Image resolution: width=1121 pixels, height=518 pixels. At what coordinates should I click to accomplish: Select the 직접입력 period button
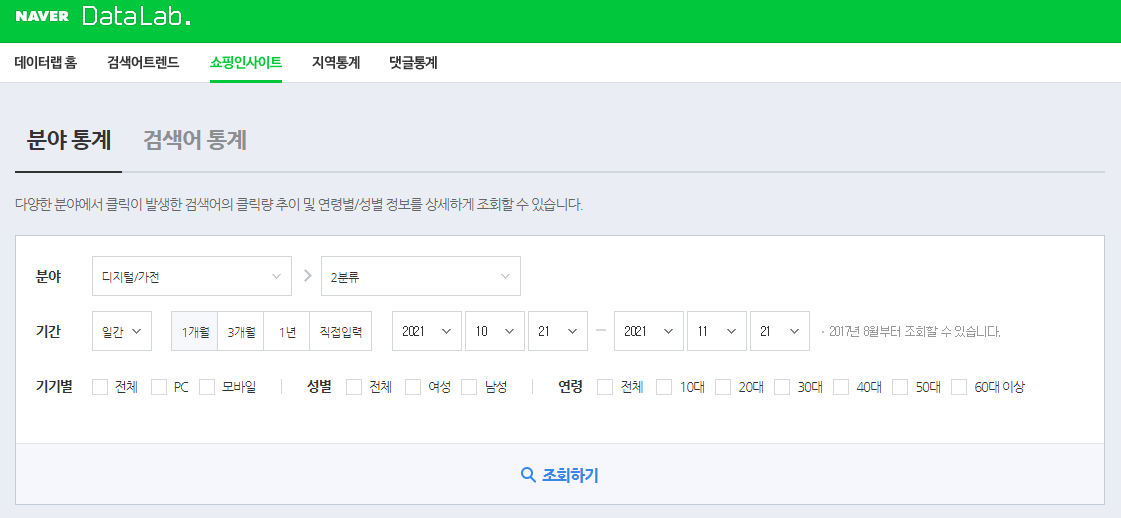pos(341,331)
